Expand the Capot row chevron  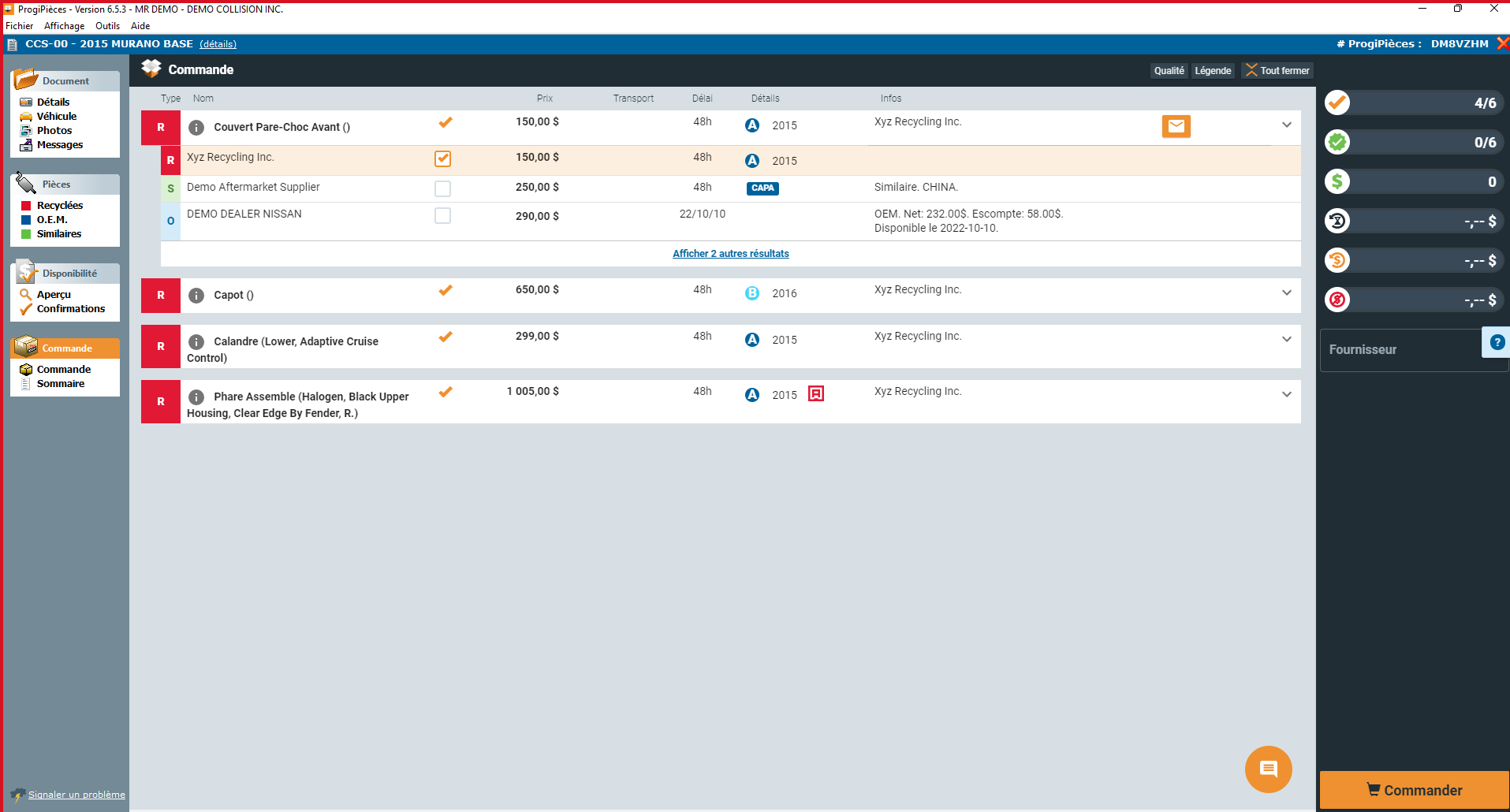click(1286, 292)
